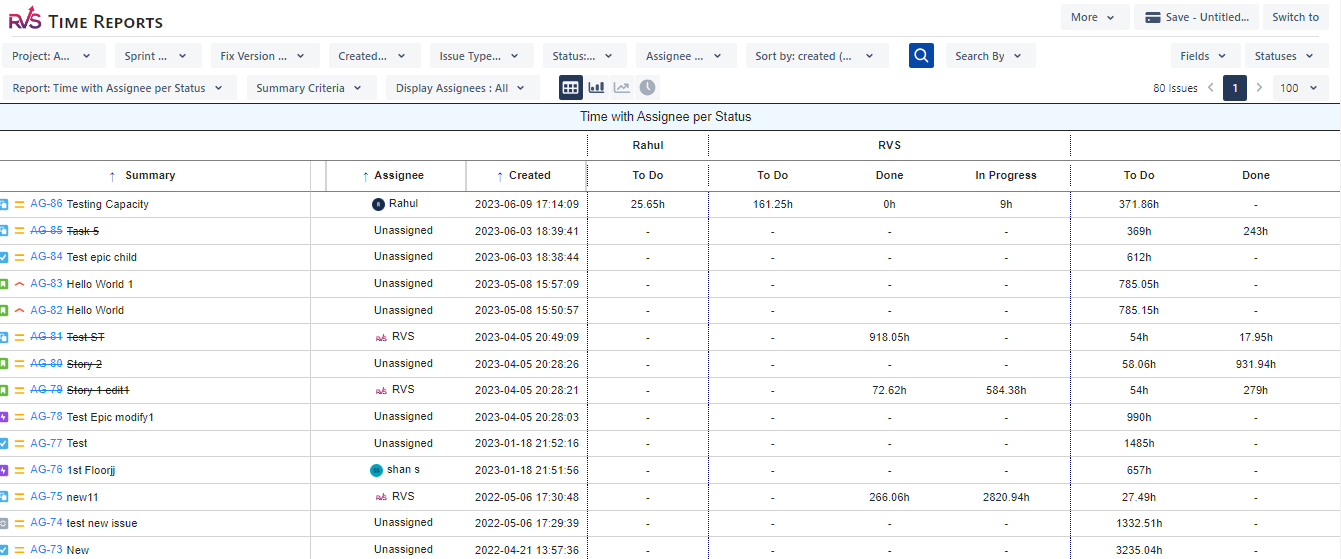Viewport: 1341px width, 559px height.
Task: Click the story bookmark icon for AG-83
Action: click(4, 284)
